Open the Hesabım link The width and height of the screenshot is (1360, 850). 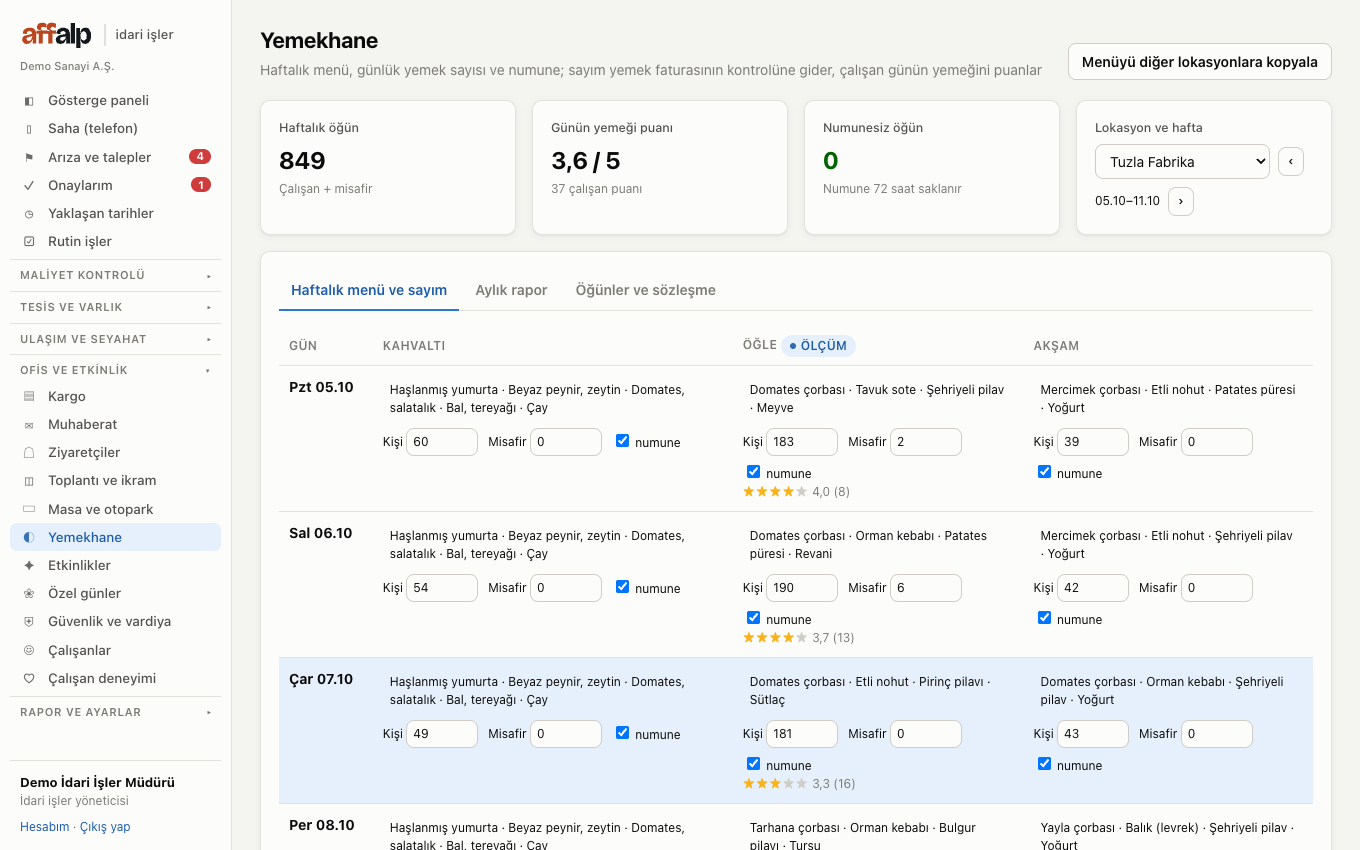pyautogui.click(x=45, y=827)
